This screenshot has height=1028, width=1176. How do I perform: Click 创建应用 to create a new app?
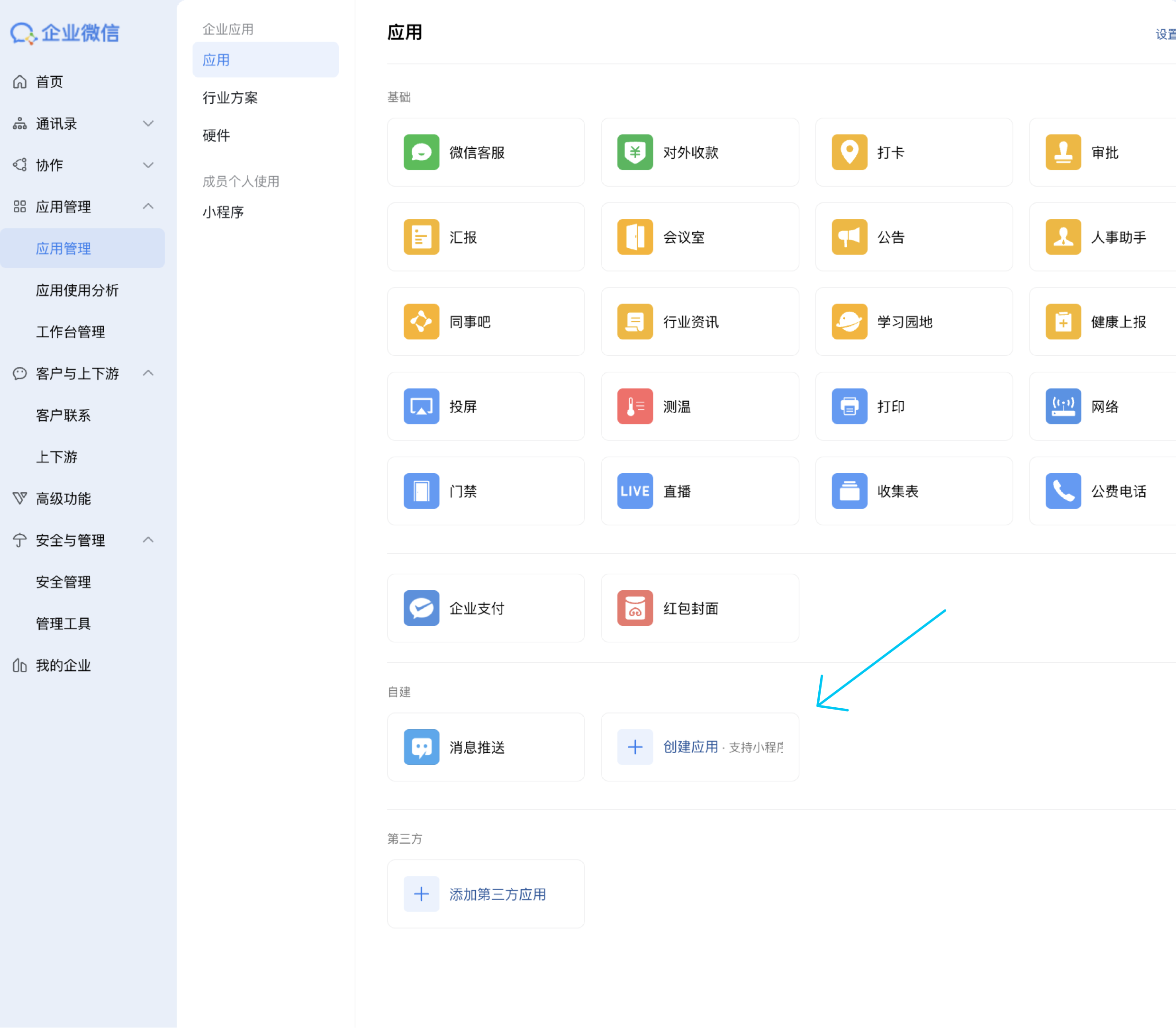[x=691, y=747]
